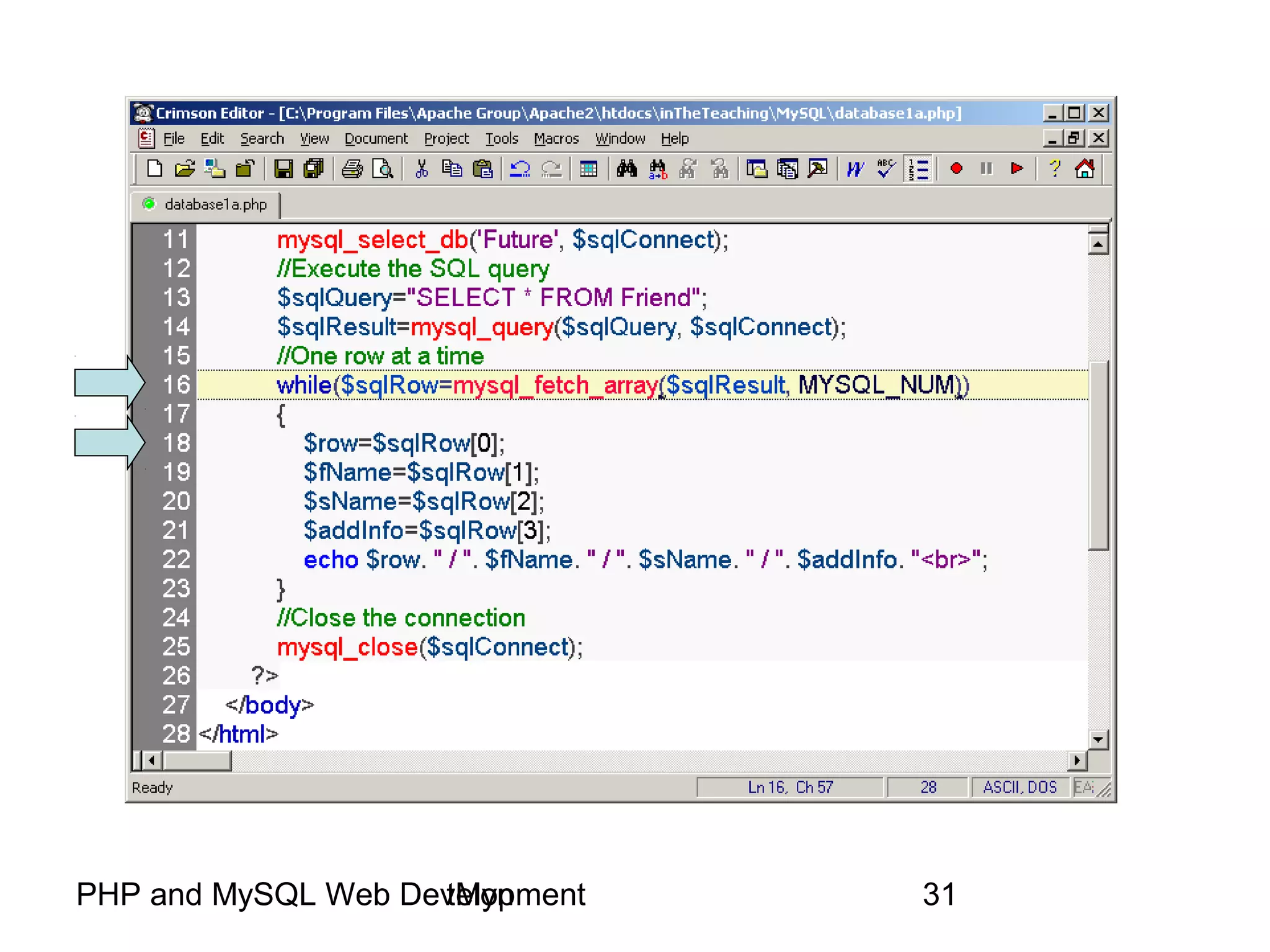1270x952 pixels.
Task: Toggle line numbers display icon
Action: coord(918,169)
